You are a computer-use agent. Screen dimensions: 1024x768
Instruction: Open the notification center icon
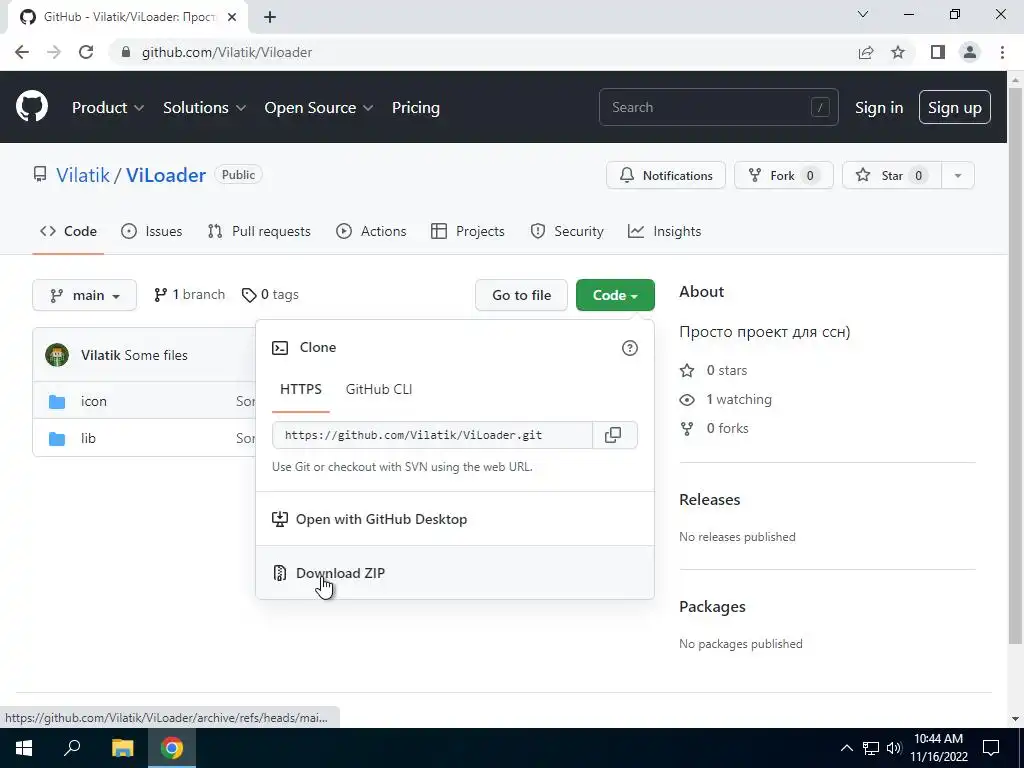tap(991, 748)
